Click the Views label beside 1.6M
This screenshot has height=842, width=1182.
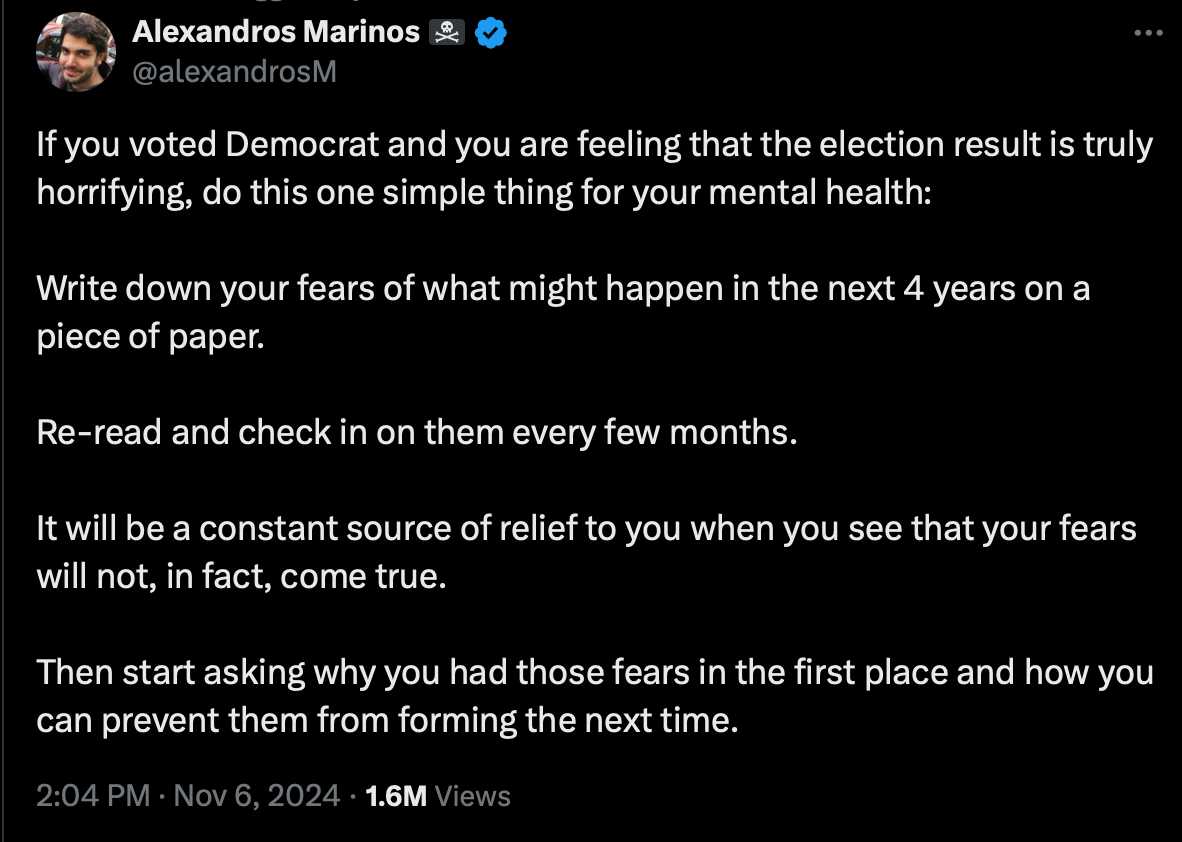(473, 796)
